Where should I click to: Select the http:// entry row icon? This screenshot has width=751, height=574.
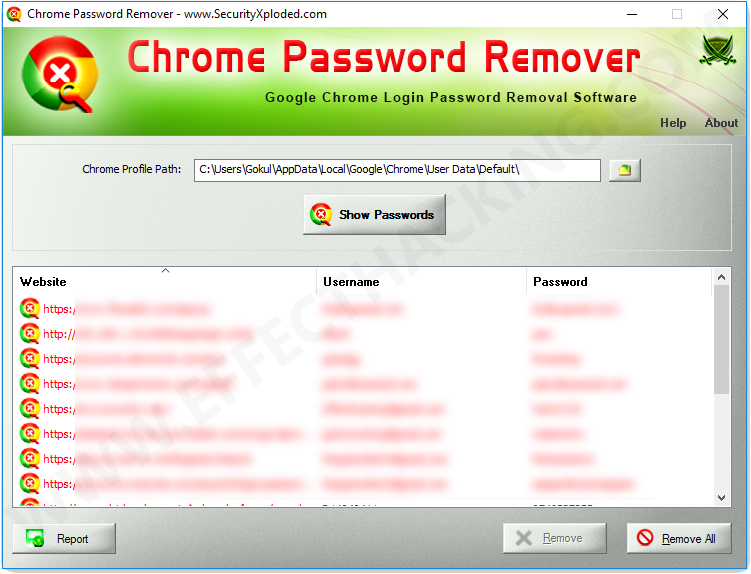pyautogui.click(x=30, y=333)
